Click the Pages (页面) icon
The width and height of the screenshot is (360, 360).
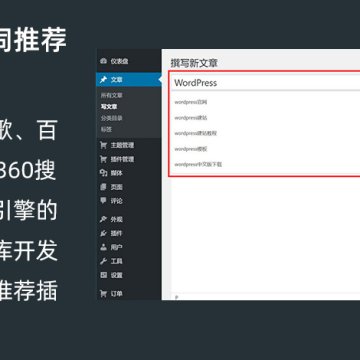coord(104,187)
